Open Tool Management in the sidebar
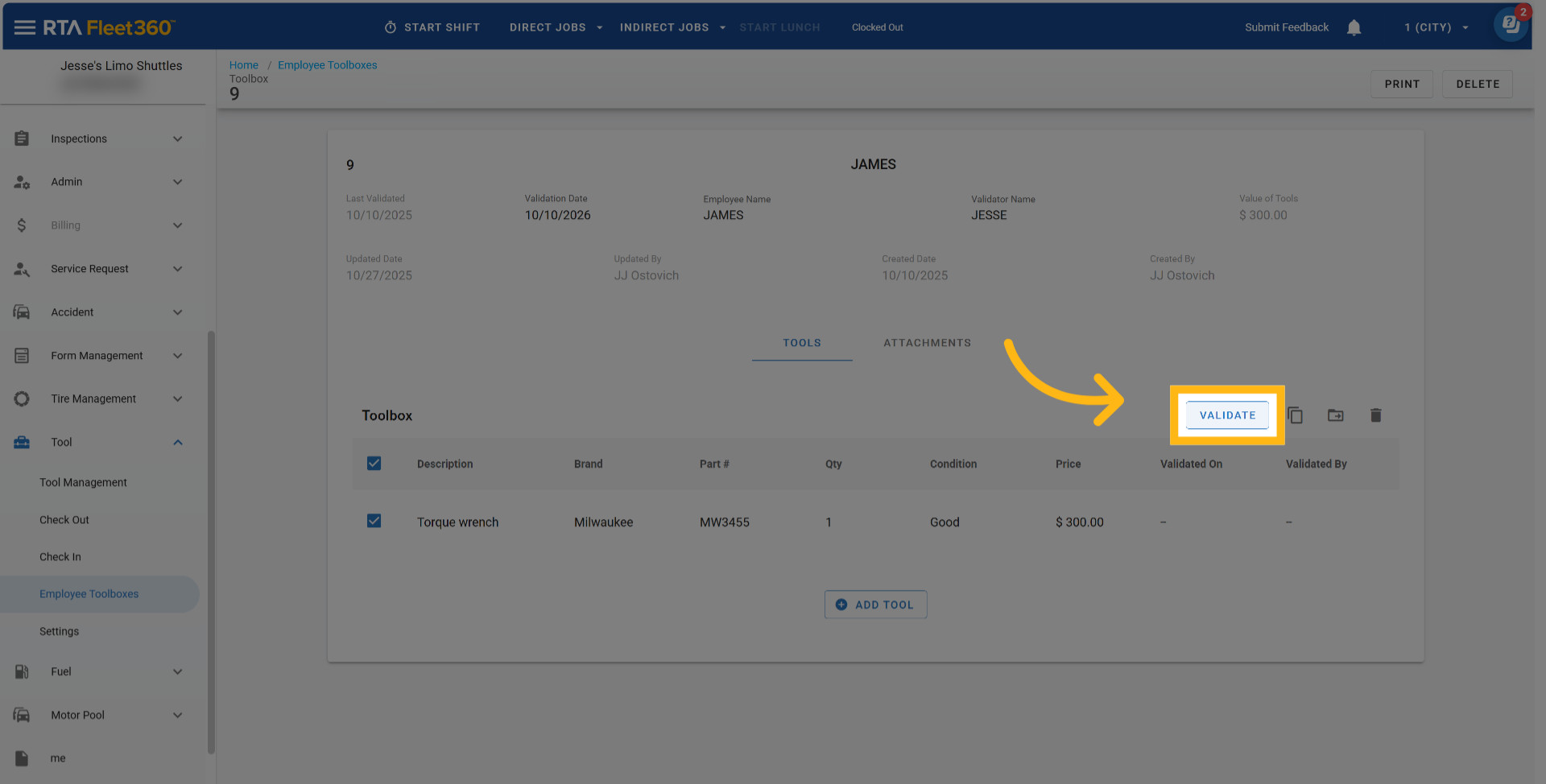Viewport: 1546px width, 784px height. (x=83, y=482)
